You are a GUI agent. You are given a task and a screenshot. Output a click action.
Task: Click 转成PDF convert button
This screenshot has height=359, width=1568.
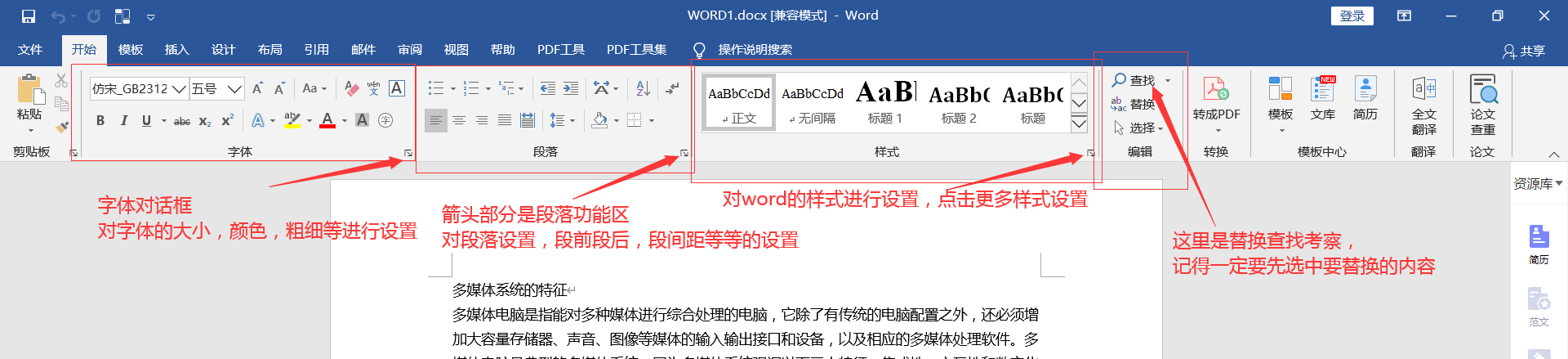[x=1216, y=104]
